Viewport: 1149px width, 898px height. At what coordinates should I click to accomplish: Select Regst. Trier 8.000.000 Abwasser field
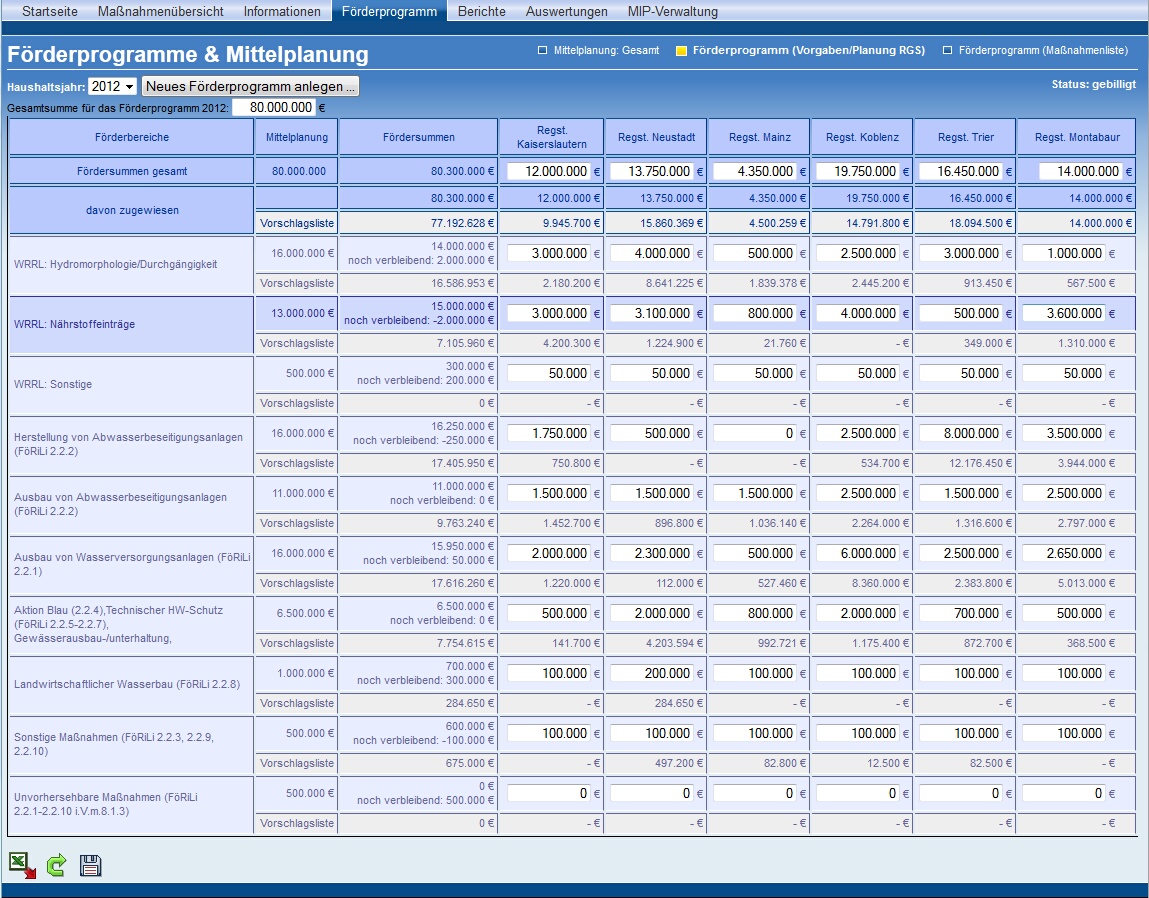[961, 433]
